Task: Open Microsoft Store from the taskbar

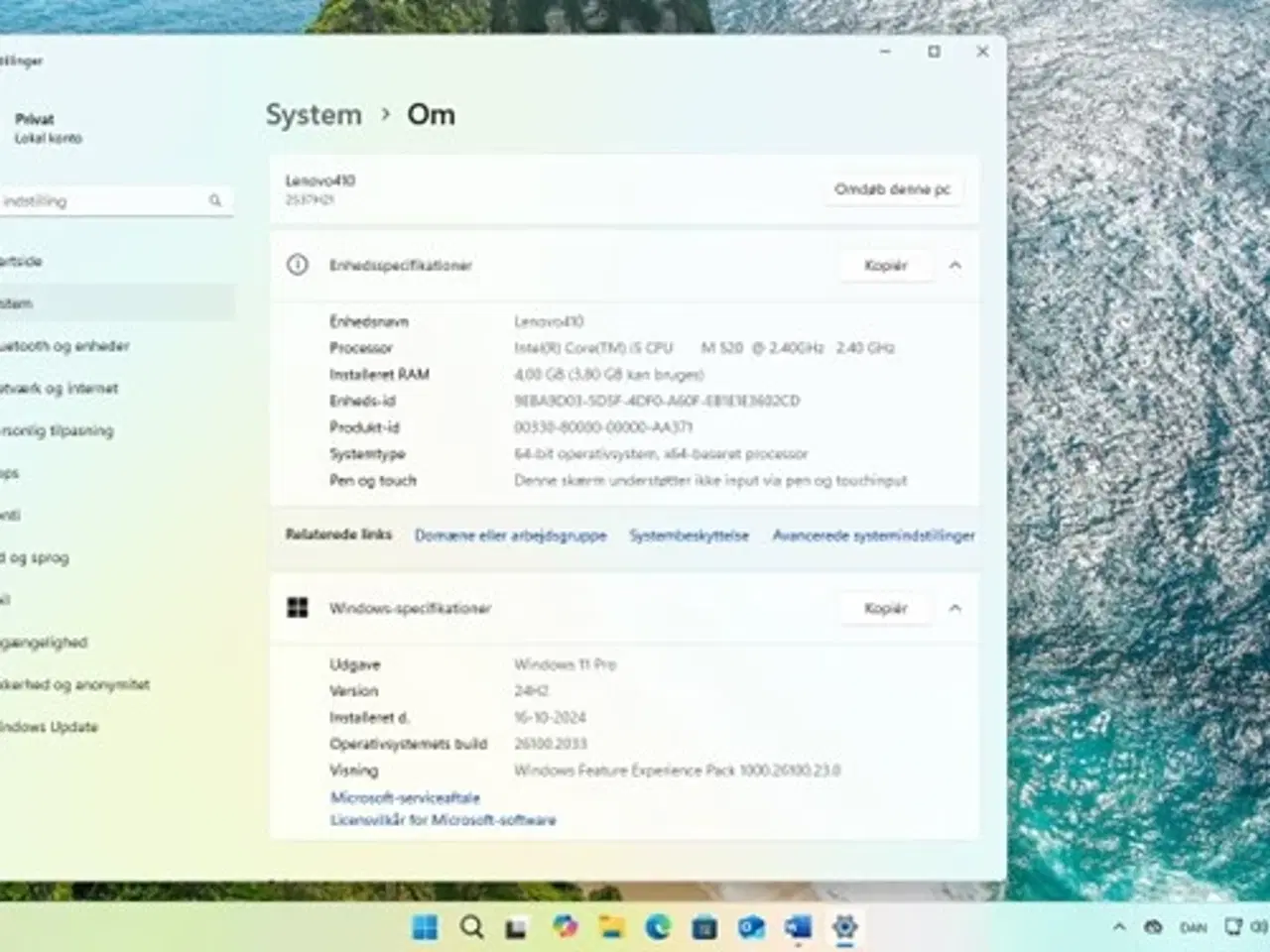Action: (704, 927)
